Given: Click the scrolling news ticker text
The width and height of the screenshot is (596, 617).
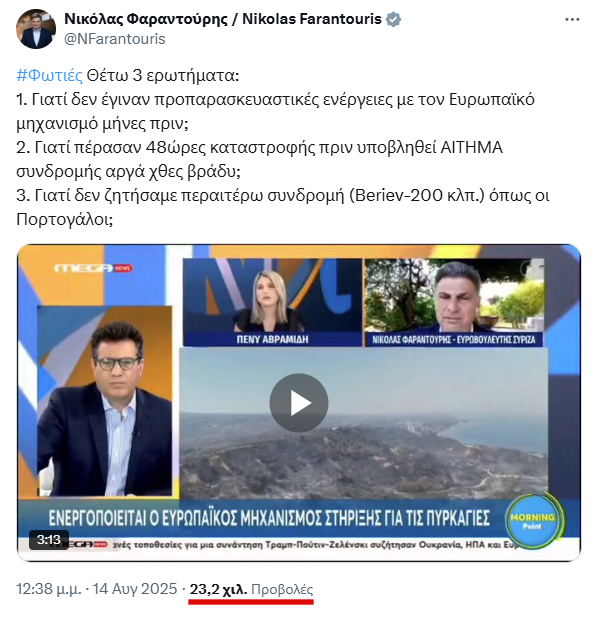Looking at the screenshot, I should pyautogui.click(x=315, y=545).
